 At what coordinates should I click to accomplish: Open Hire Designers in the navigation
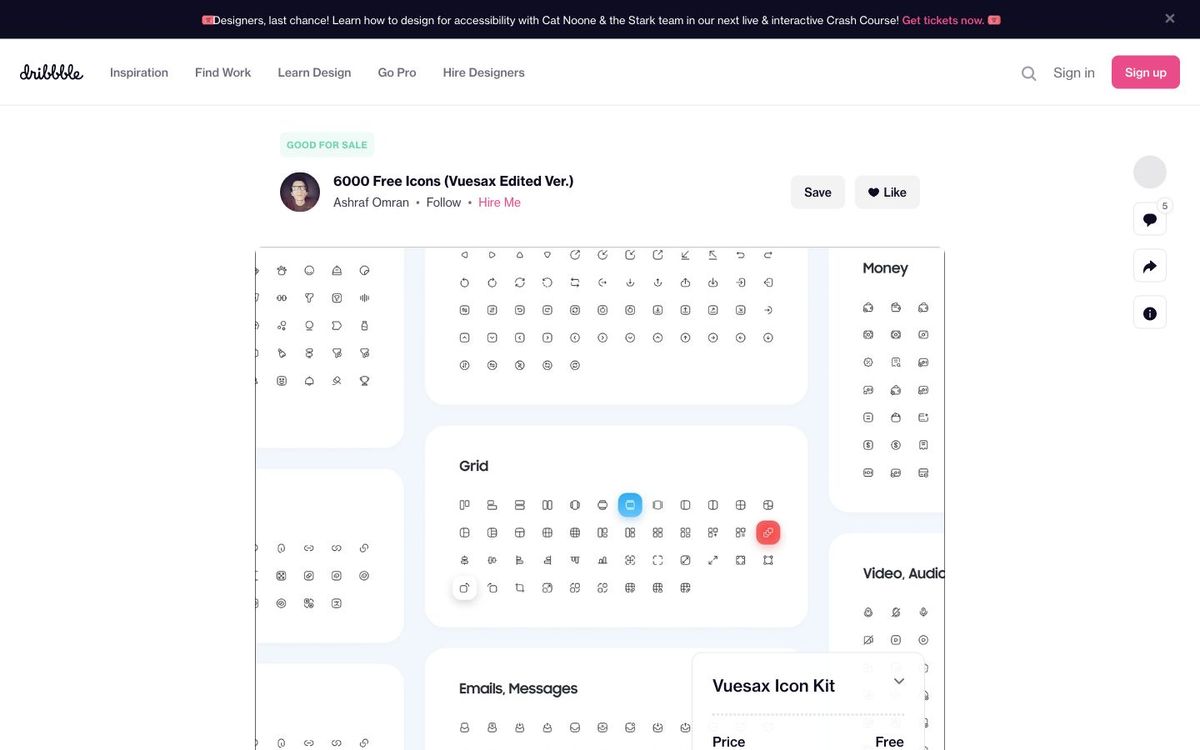484,73
